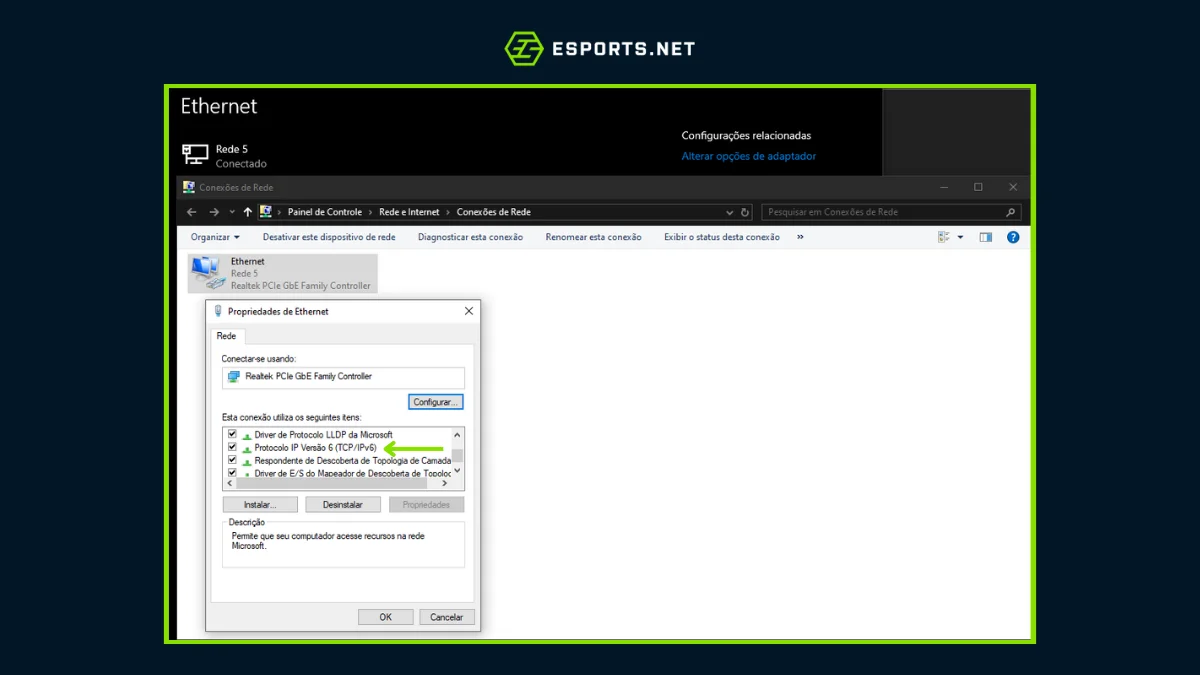Click the refresh icon in address bar
The width and height of the screenshot is (1200, 675).
745,212
